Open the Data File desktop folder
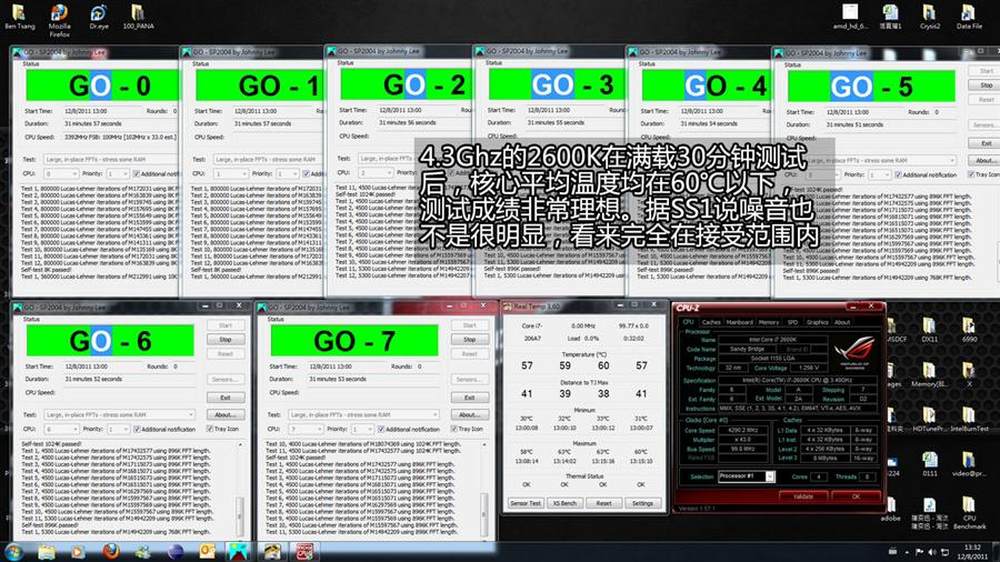This screenshot has width=1000, height=562. pyautogui.click(x=969, y=18)
